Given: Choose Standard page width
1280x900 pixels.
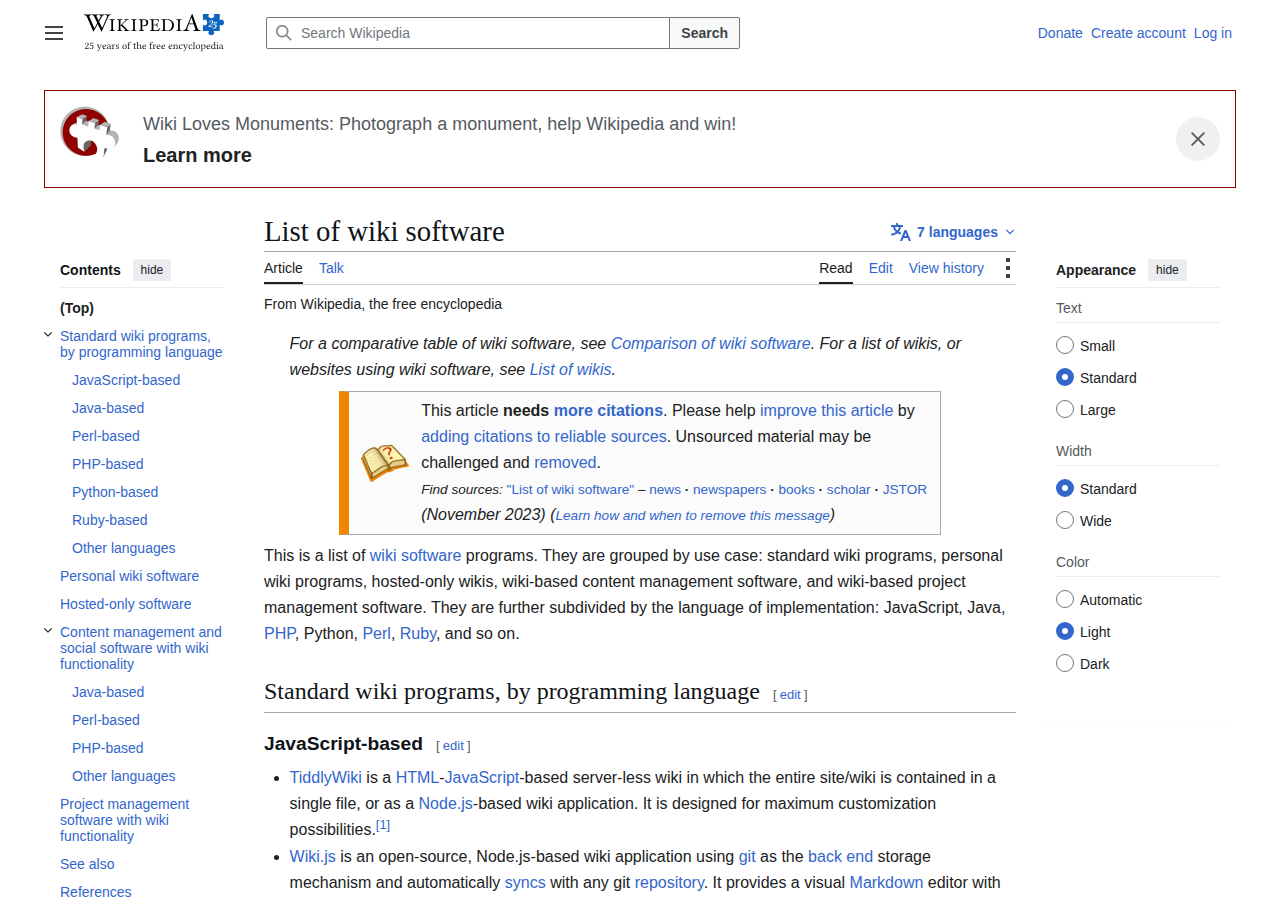Looking at the screenshot, I should tap(1065, 488).
